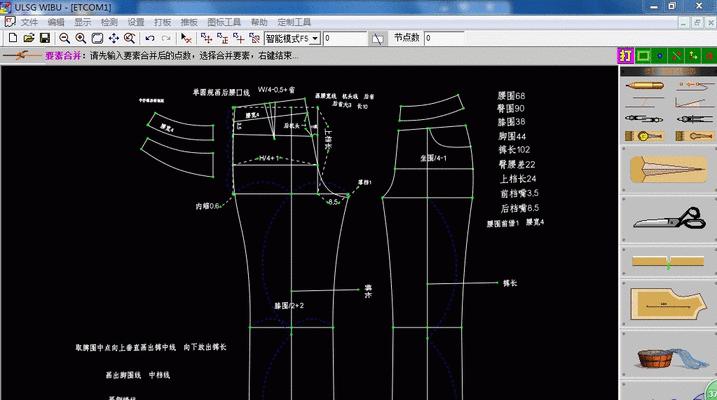Click the 节点数 input field

point(444,38)
